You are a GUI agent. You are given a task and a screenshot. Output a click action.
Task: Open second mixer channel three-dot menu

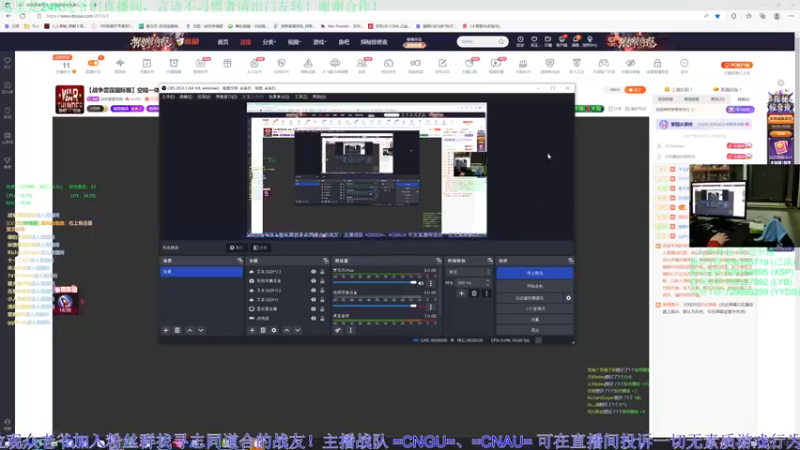click(x=431, y=306)
